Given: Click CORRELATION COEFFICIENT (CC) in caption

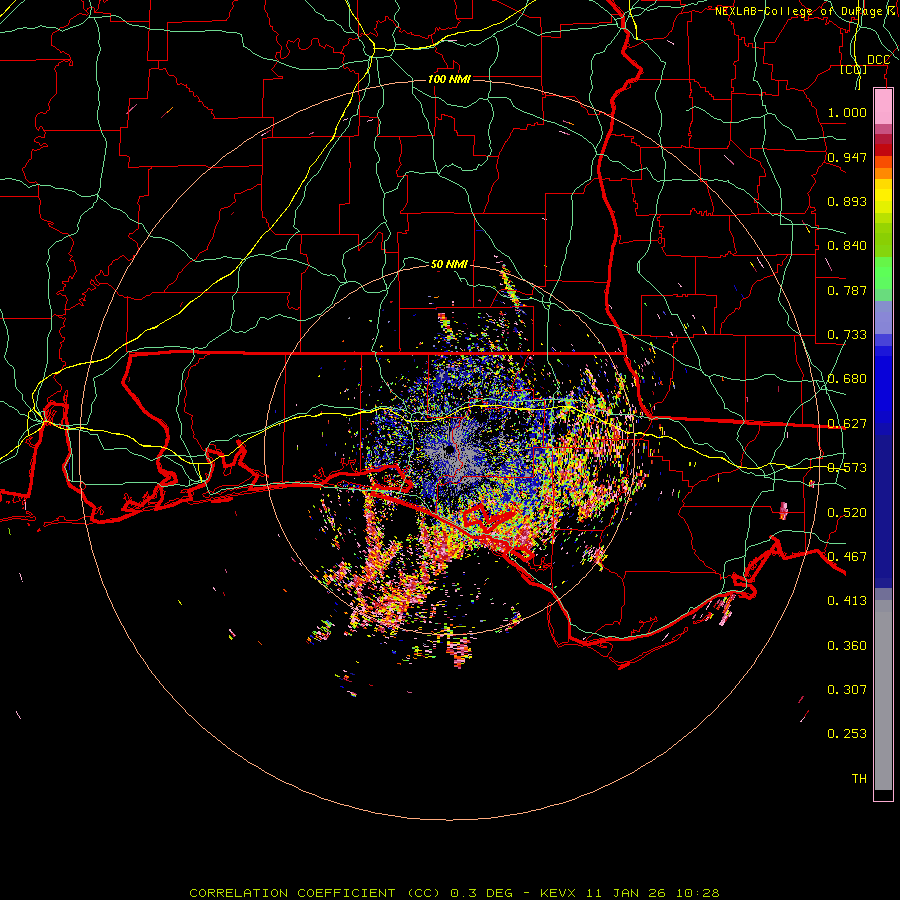Looking at the screenshot, I should (x=315, y=893).
